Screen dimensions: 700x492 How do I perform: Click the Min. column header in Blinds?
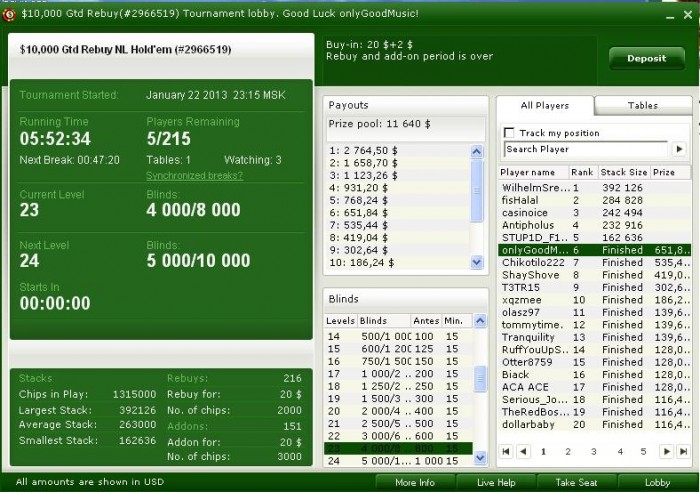(457, 321)
